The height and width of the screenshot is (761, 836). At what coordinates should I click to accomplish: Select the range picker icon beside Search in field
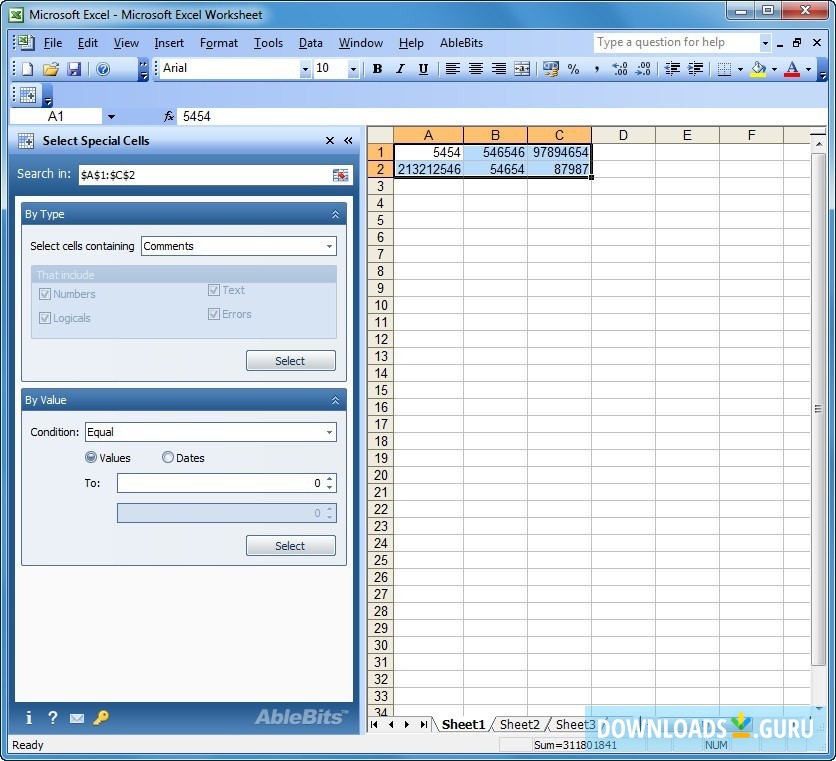pos(340,174)
